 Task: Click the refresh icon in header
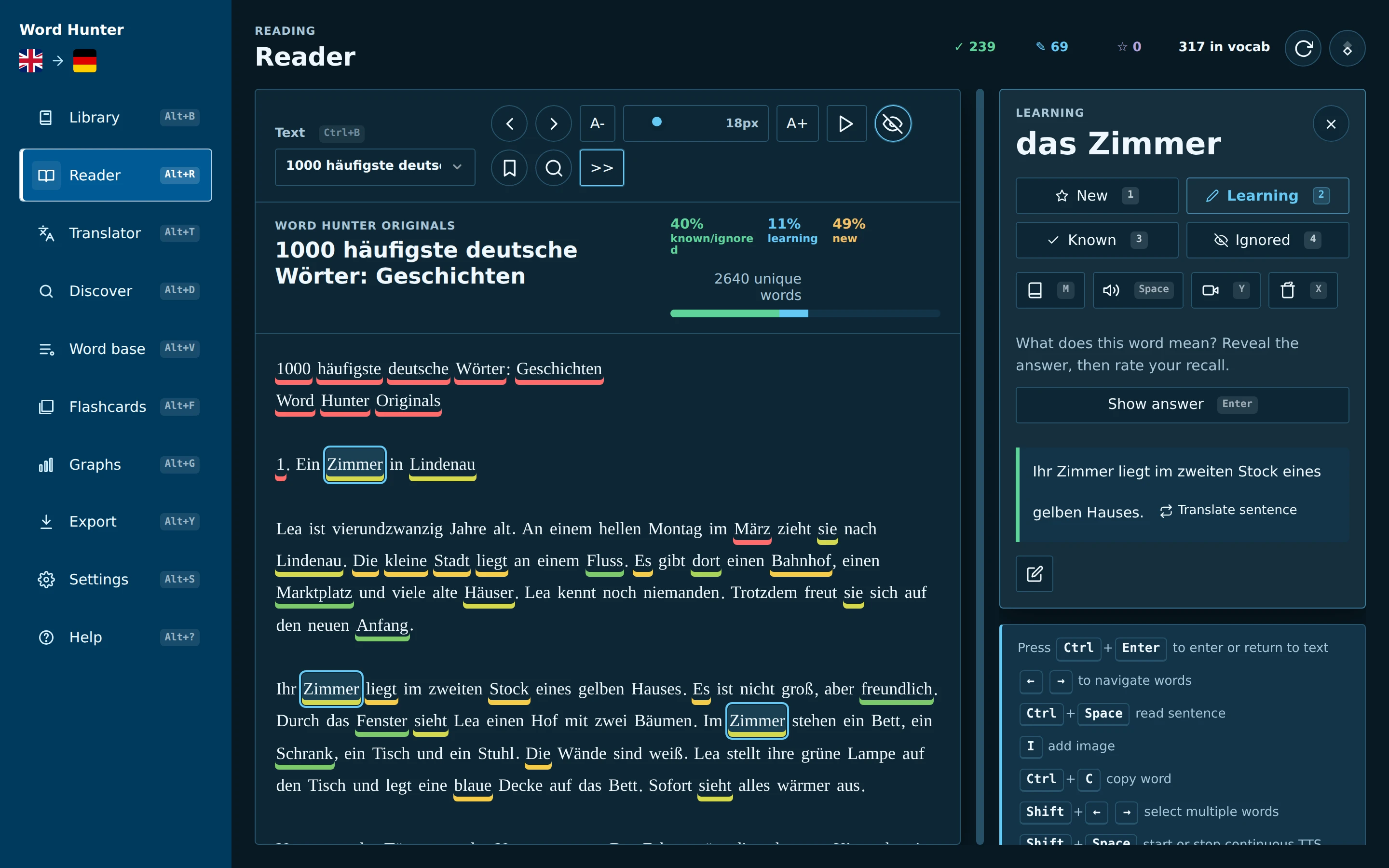(x=1303, y=48)
